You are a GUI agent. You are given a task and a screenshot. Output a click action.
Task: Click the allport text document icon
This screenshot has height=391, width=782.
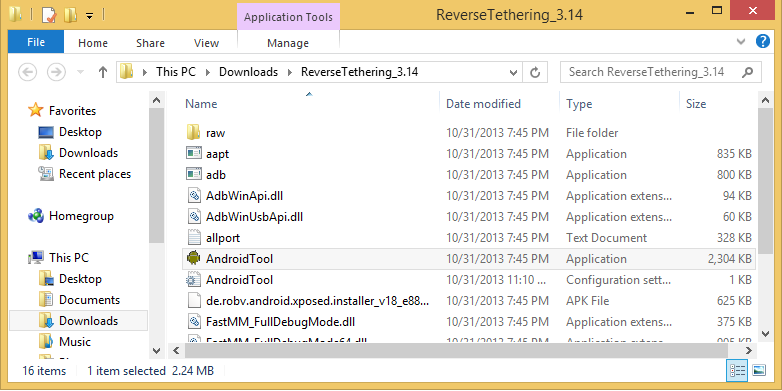194,237
